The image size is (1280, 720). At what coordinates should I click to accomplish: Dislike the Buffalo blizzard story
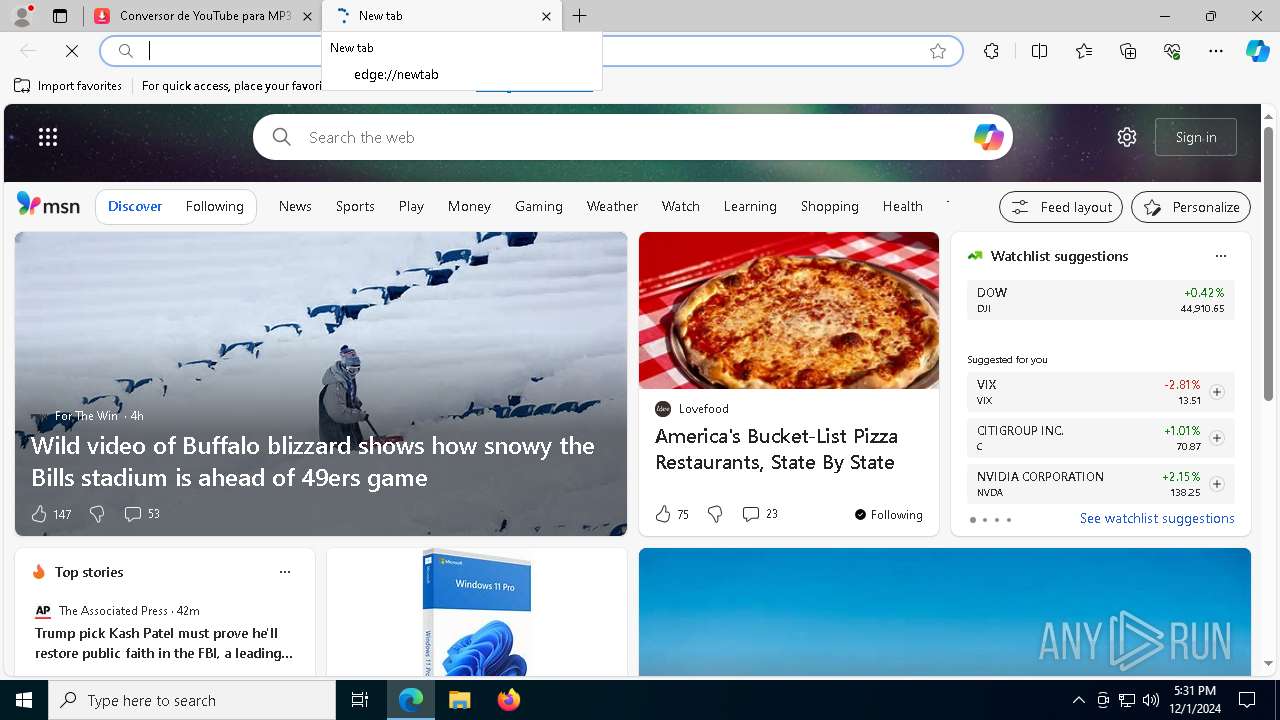point(97,514)
